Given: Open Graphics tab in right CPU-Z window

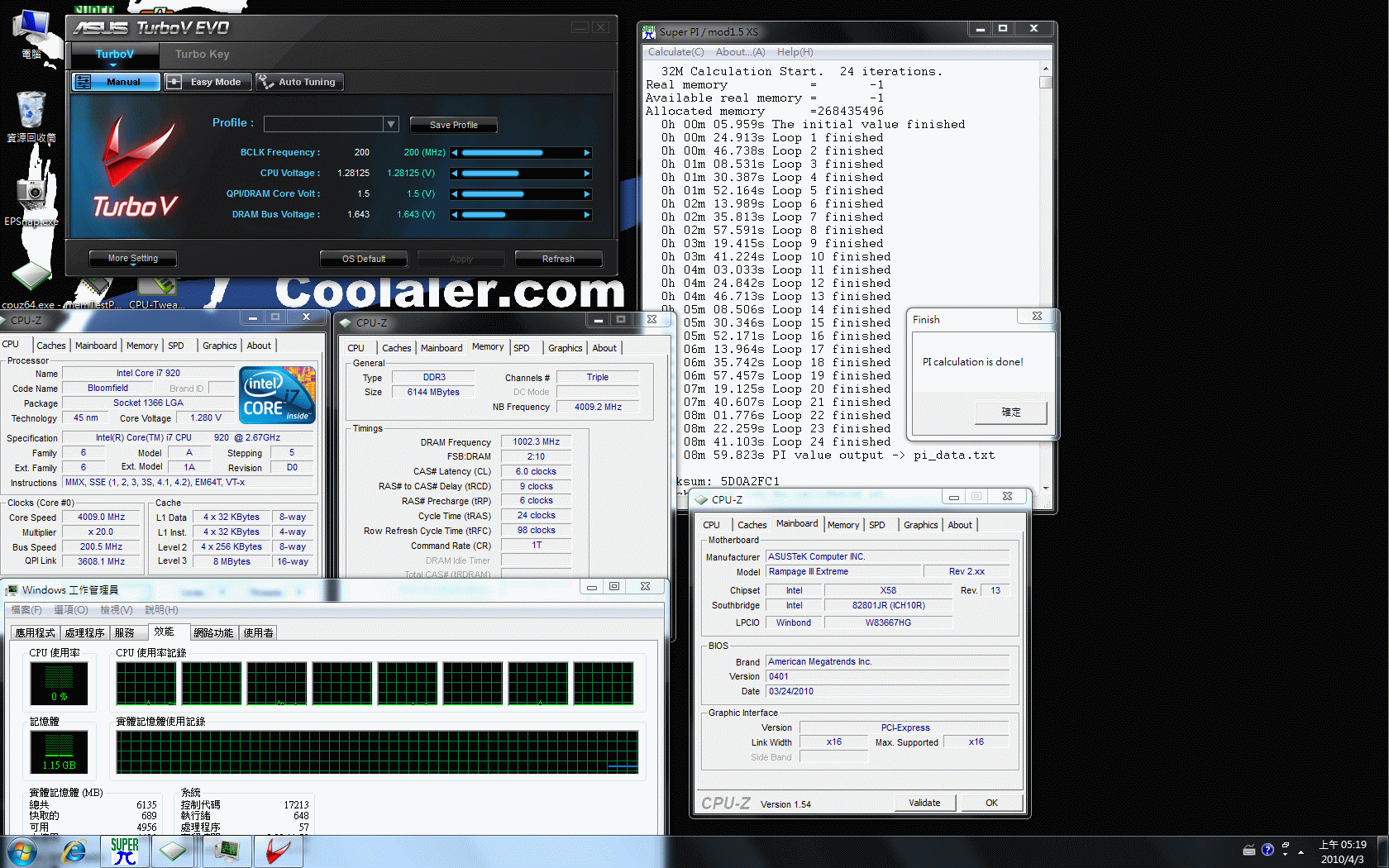Looking at the screenshot, I should pyautogui.click(x=920, y=525).
